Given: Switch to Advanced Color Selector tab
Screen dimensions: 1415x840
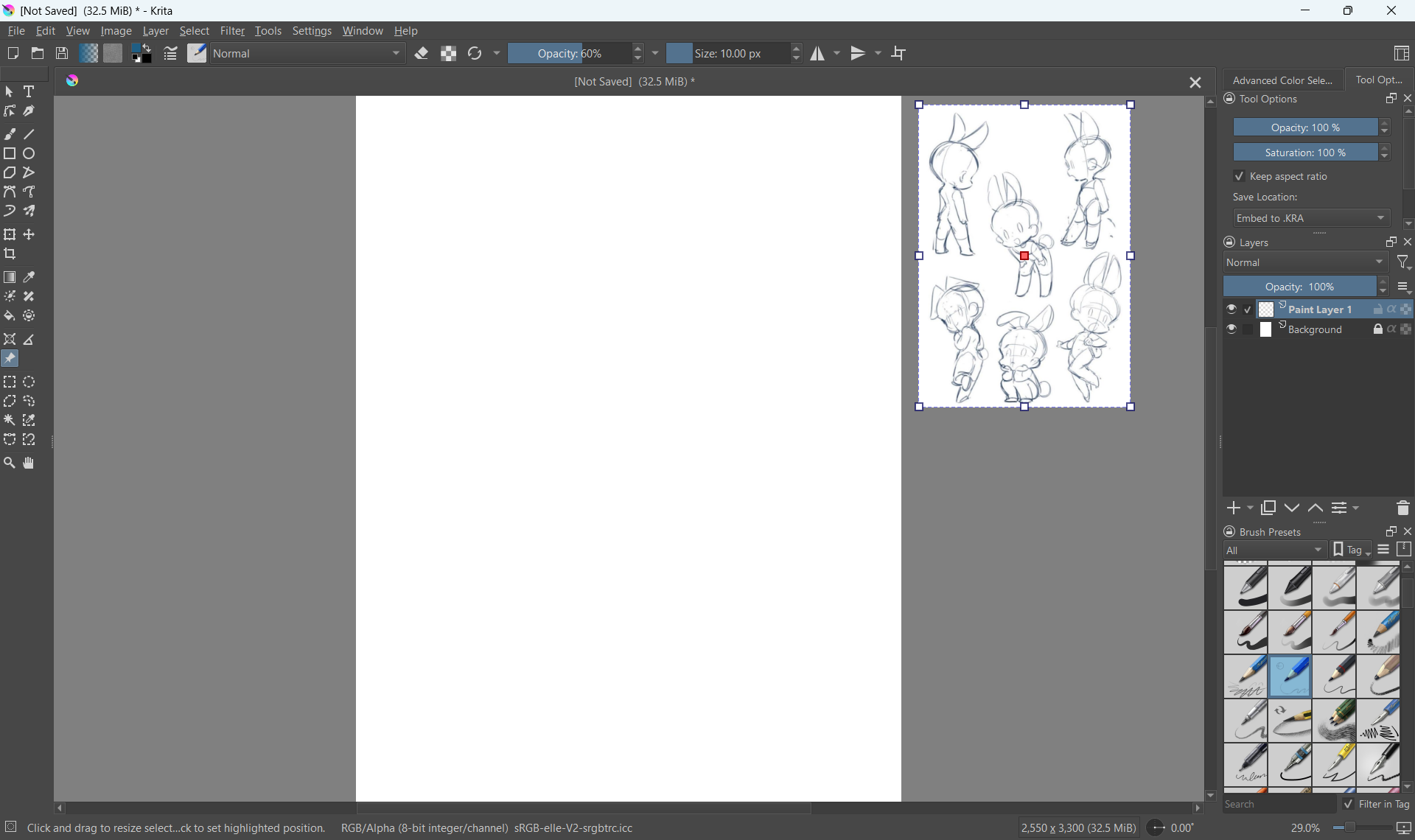Looking at the screenshot, I should pyautogui.click(x=1282, y=80).
